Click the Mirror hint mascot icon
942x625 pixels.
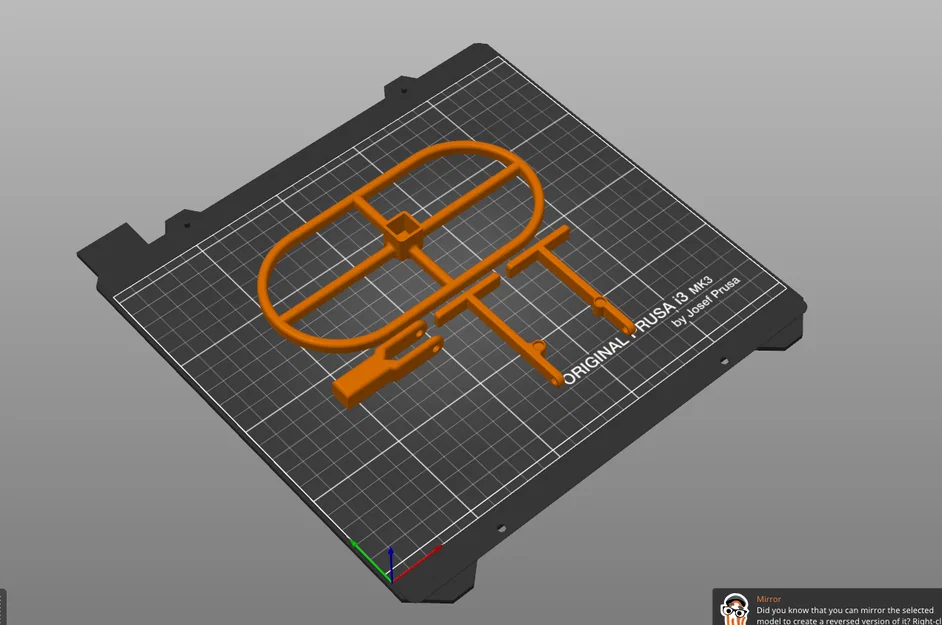coord(735,609)
